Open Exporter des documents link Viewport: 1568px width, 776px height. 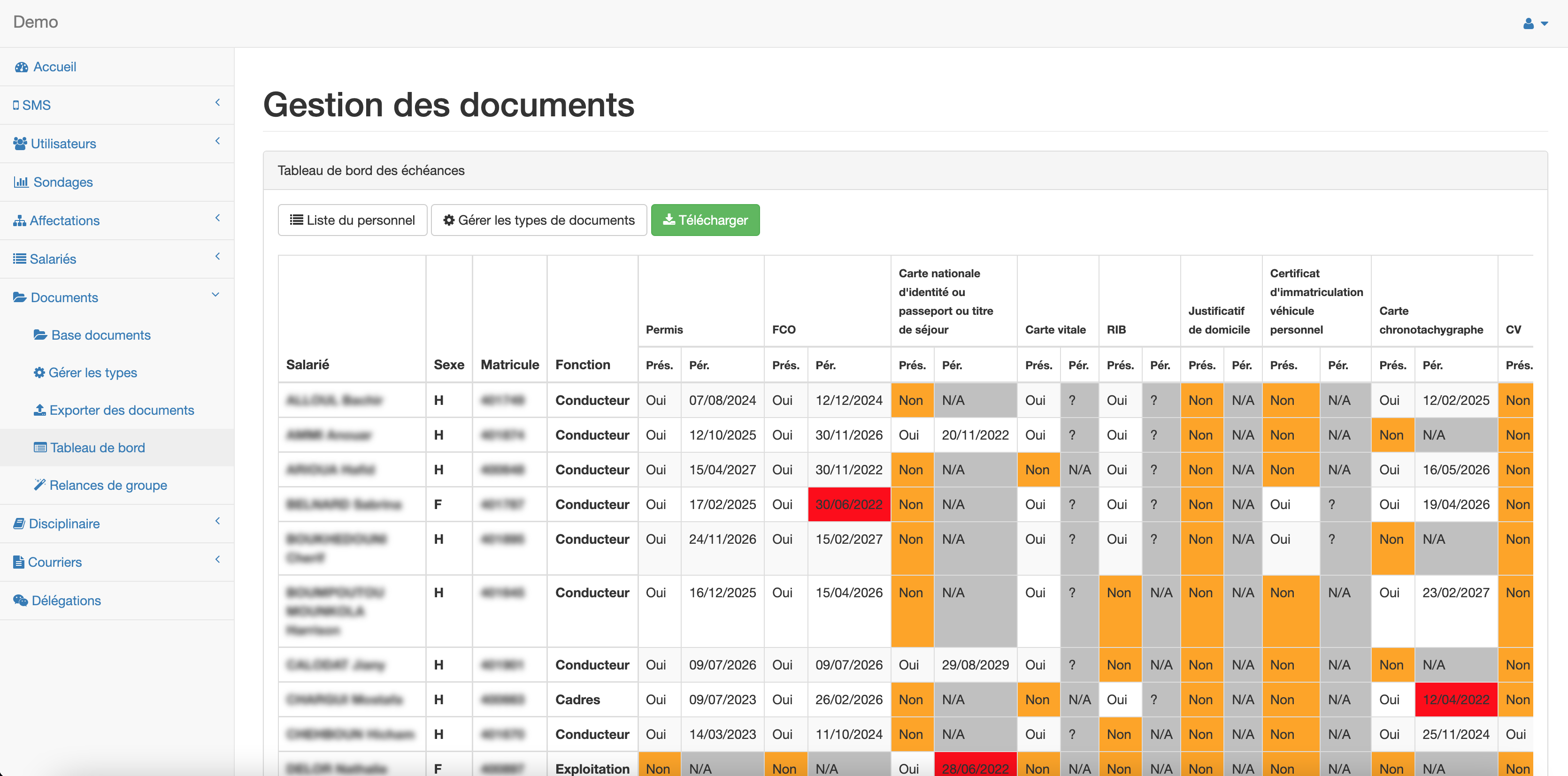pyautogui.click(x=117, y=410)
